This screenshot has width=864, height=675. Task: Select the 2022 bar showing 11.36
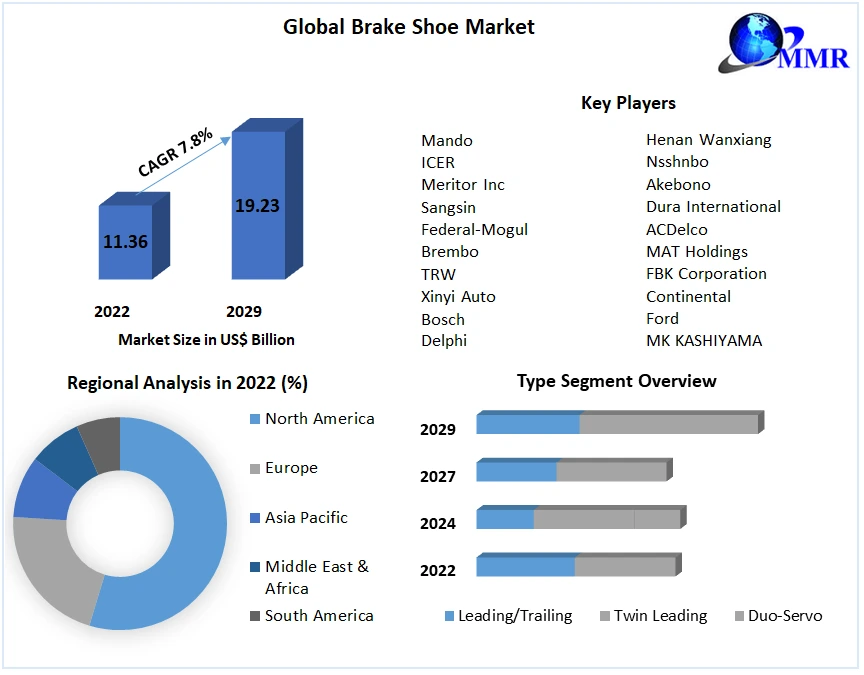[125, 241]
